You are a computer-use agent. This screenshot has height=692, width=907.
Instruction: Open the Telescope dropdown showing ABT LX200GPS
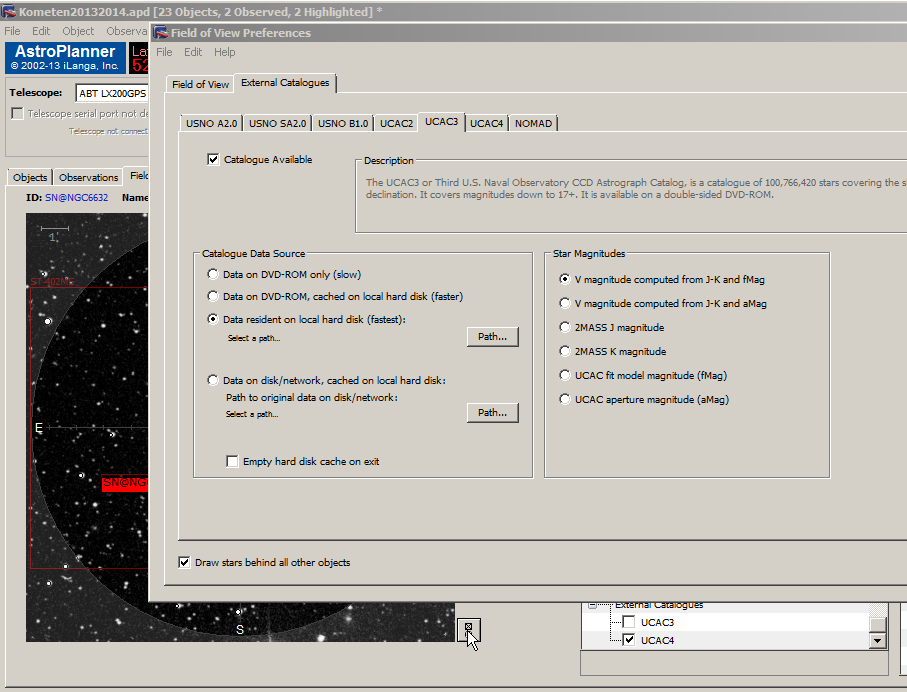[112, 93]
